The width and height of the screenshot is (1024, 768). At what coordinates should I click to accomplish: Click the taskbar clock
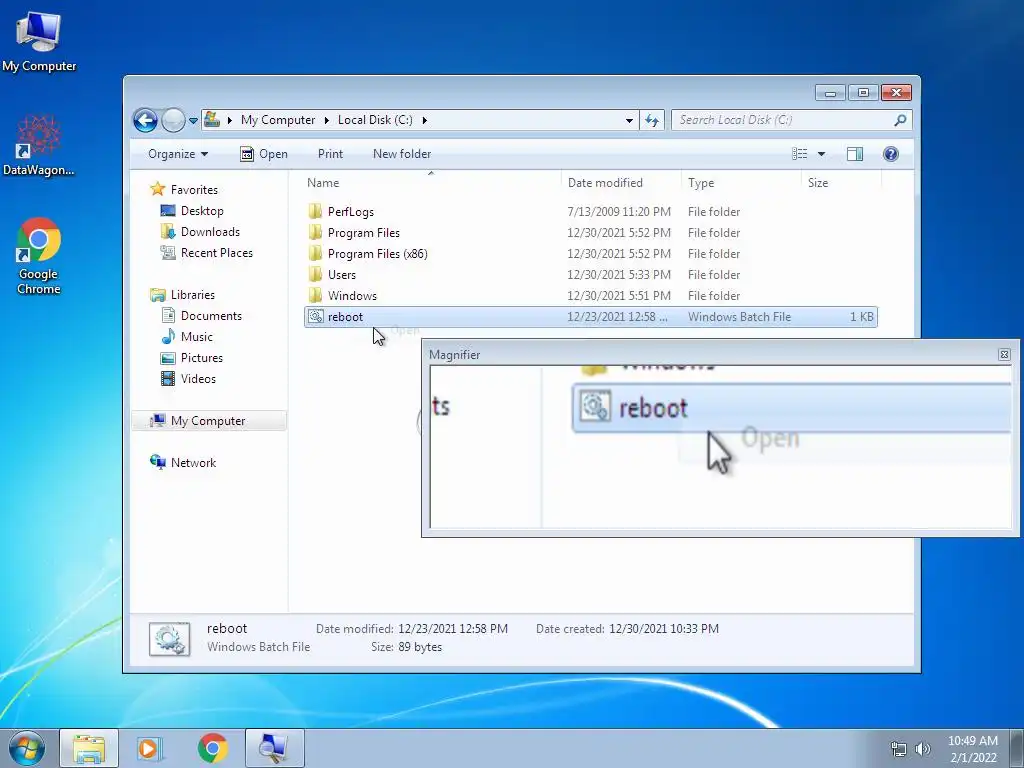point(973,749)
